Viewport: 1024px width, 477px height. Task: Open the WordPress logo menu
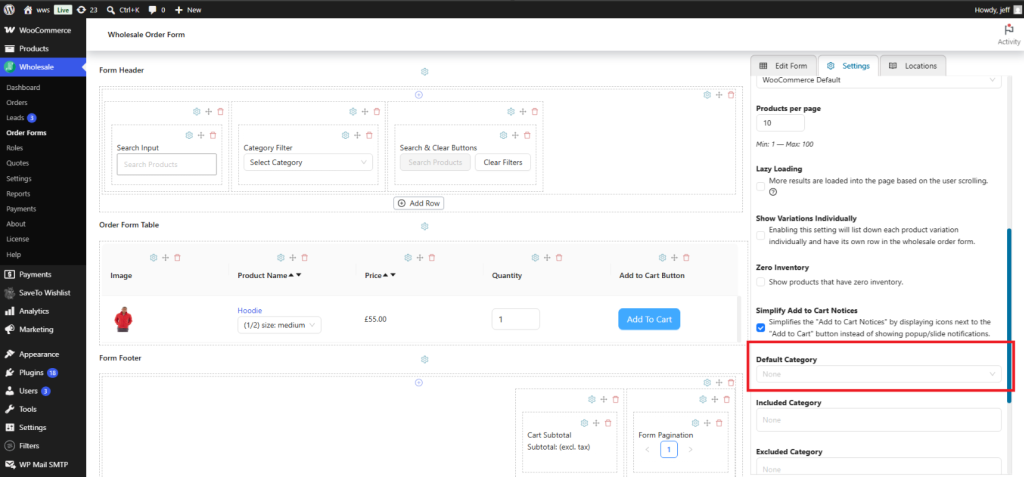coord(10,10)
